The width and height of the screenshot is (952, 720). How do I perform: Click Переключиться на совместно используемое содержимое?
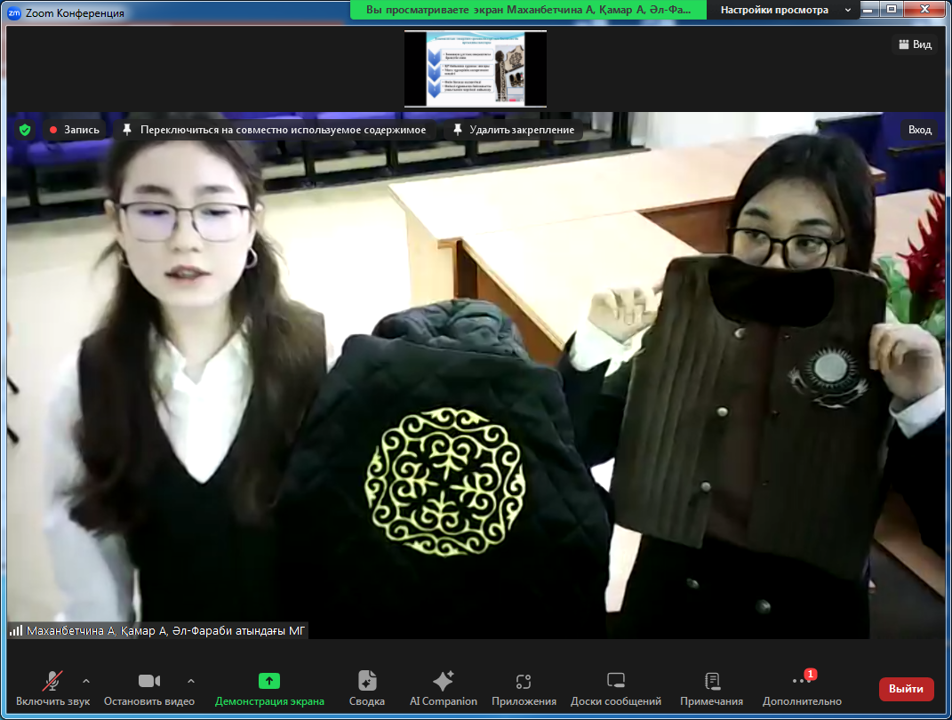(274, 130)
